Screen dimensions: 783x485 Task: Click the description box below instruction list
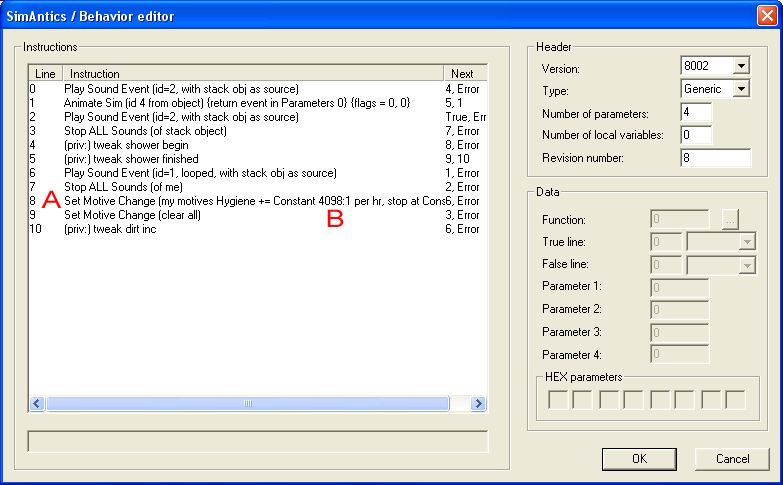coord(258,442)
